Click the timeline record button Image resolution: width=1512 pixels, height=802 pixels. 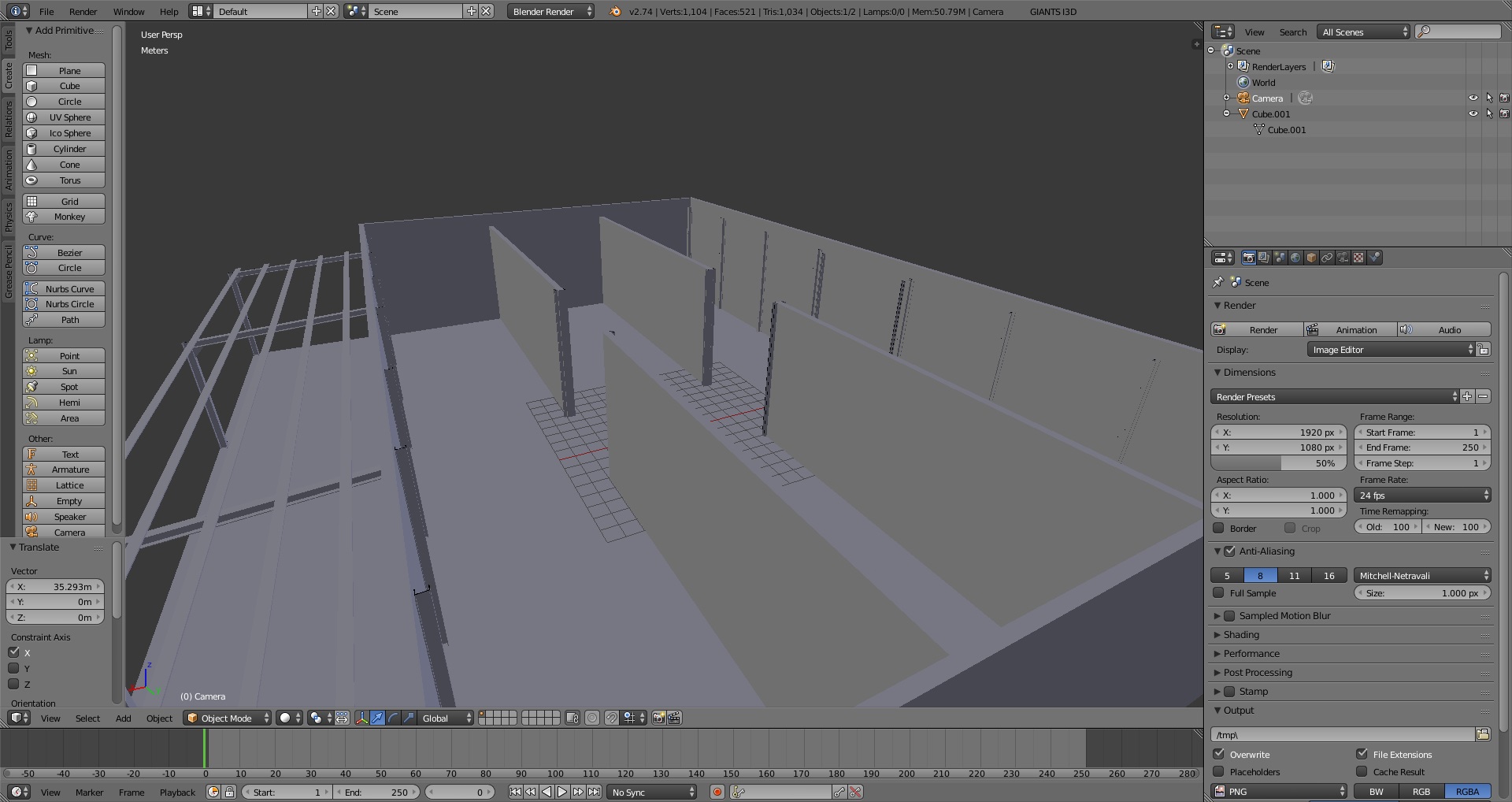coord(717,792)
